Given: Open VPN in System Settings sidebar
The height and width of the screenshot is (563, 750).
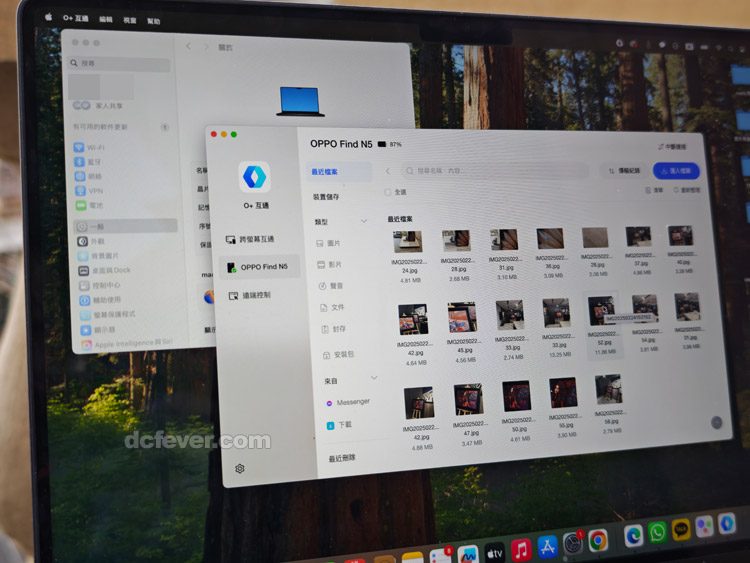Looking at the screenshot, I should pyautogui.click(x=89, y=191).
